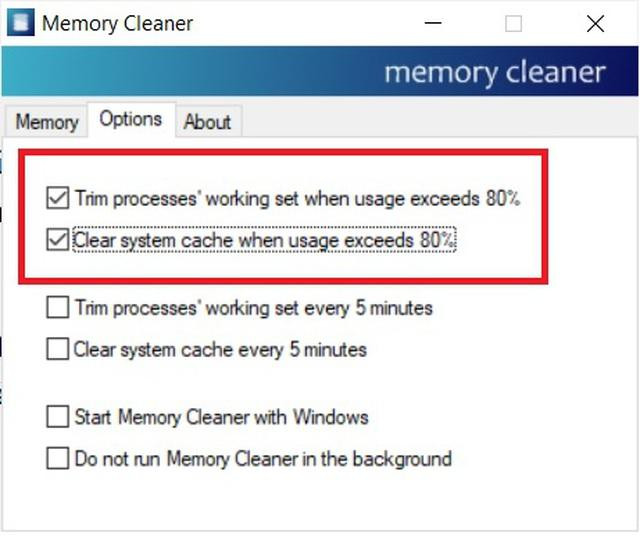Click the grayed-out maximize window button
The width and height of the screenshot is (640, 536).
click(x=514, y=23)
